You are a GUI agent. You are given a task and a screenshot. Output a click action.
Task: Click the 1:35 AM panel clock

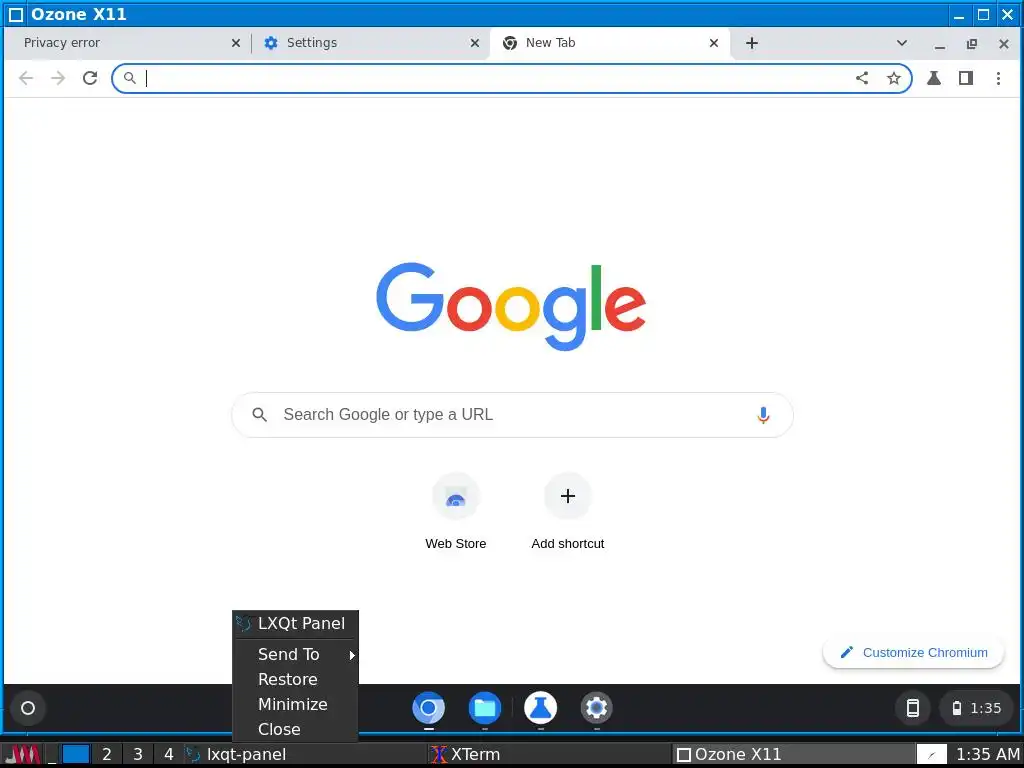pos(987,755)
